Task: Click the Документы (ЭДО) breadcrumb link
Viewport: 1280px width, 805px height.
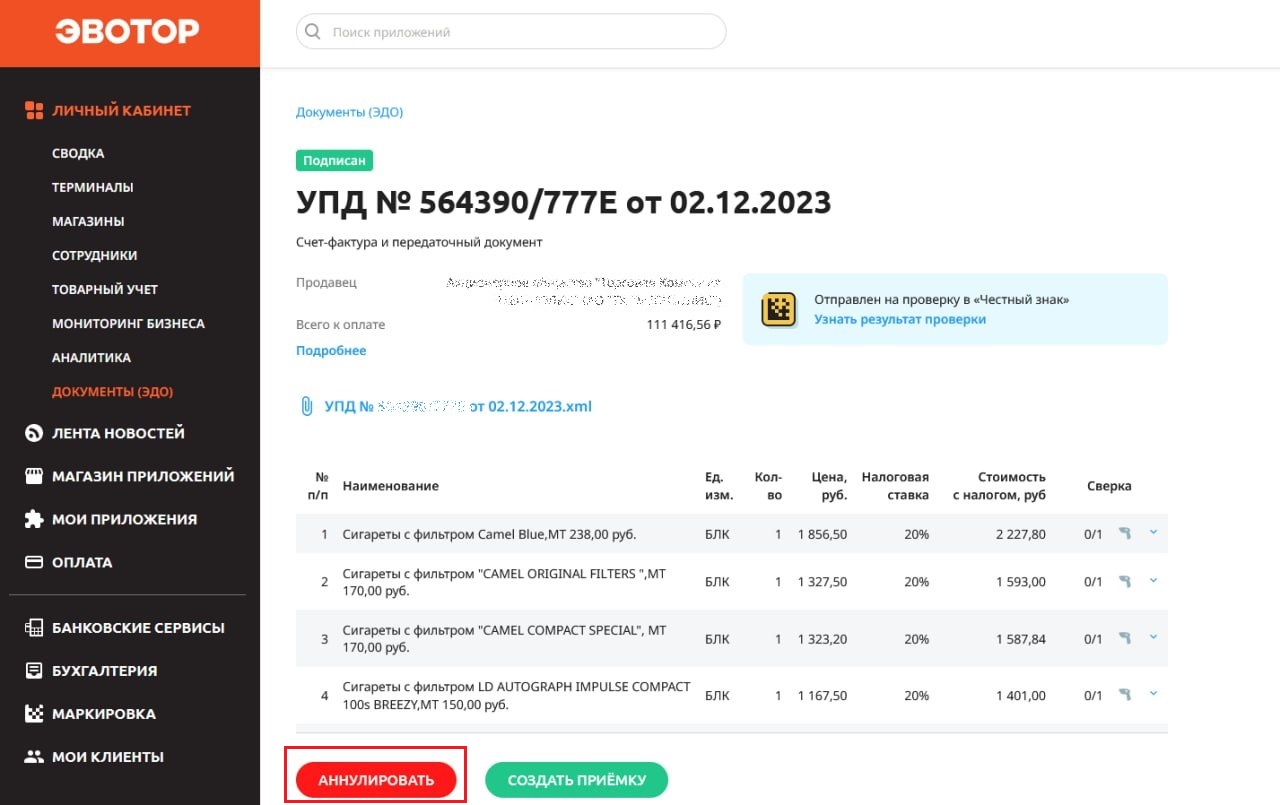Action: [349, 112]
